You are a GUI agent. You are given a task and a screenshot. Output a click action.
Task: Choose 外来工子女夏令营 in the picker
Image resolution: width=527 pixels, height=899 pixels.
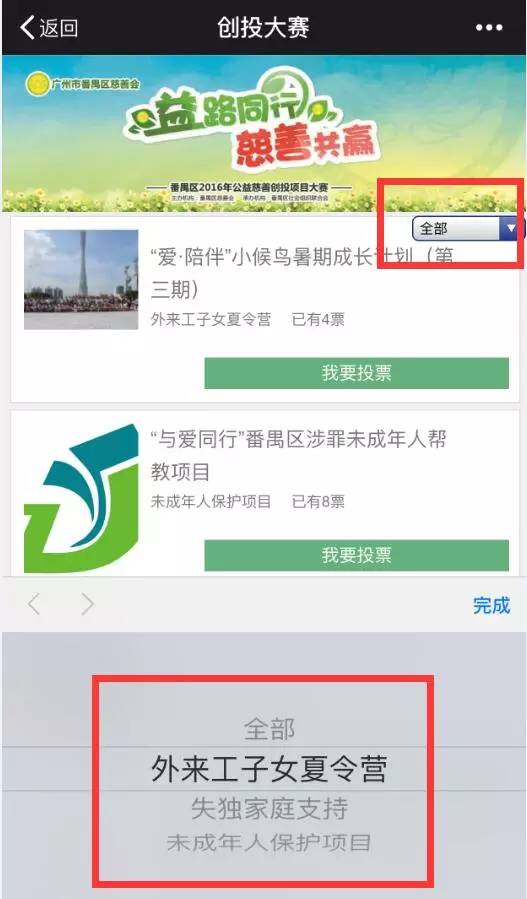tap(269, 769)
